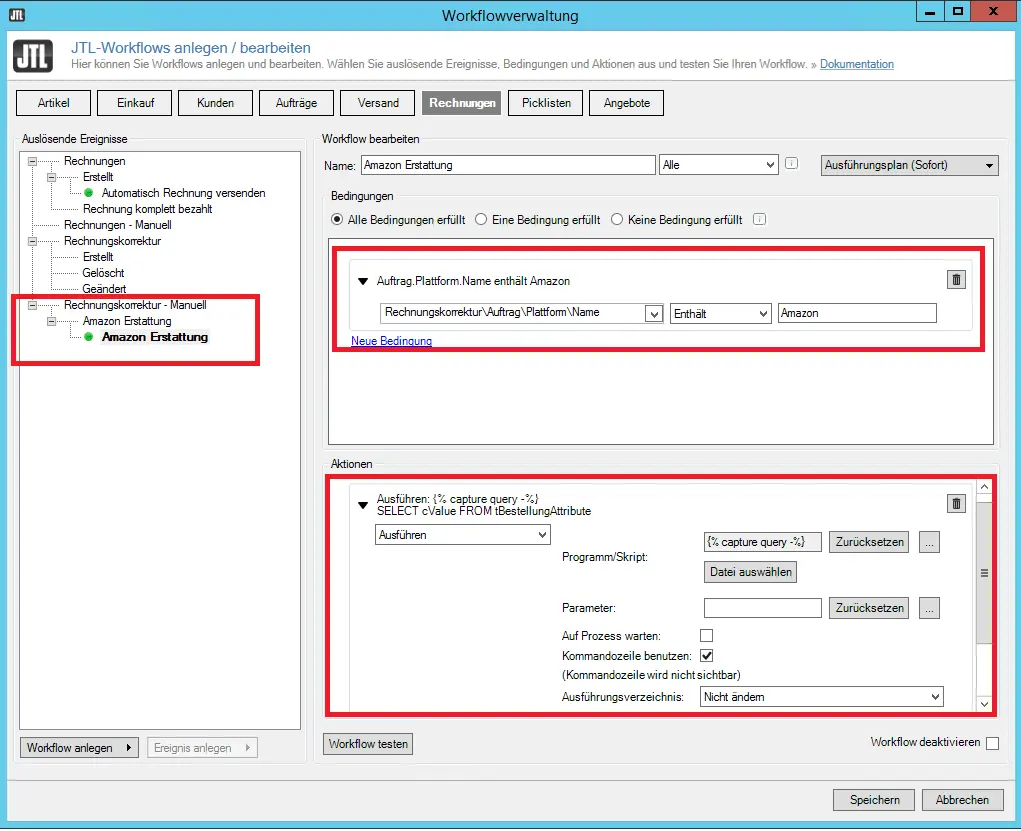Screen dimensions: 1021x831
Task: Collapse the Auftrag.Plattform.Name condition triangle
Action: tap(363, 281)
